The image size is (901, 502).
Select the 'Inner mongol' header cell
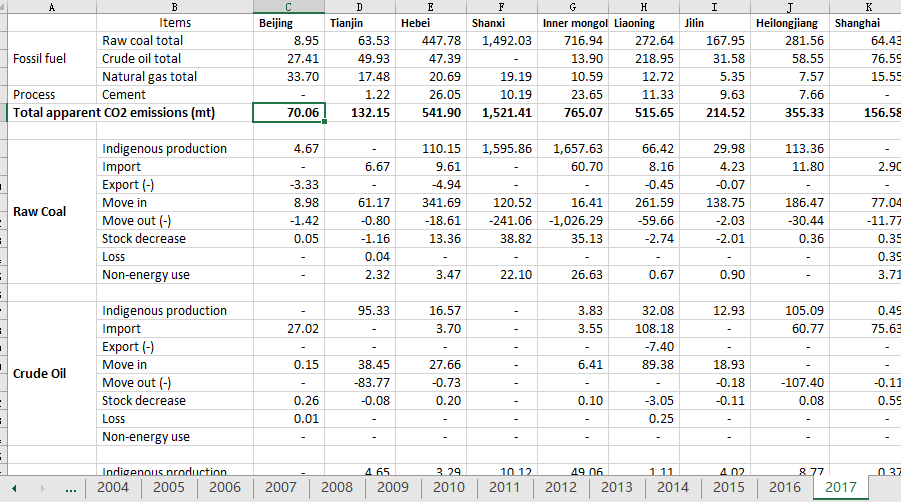[573, 23]
